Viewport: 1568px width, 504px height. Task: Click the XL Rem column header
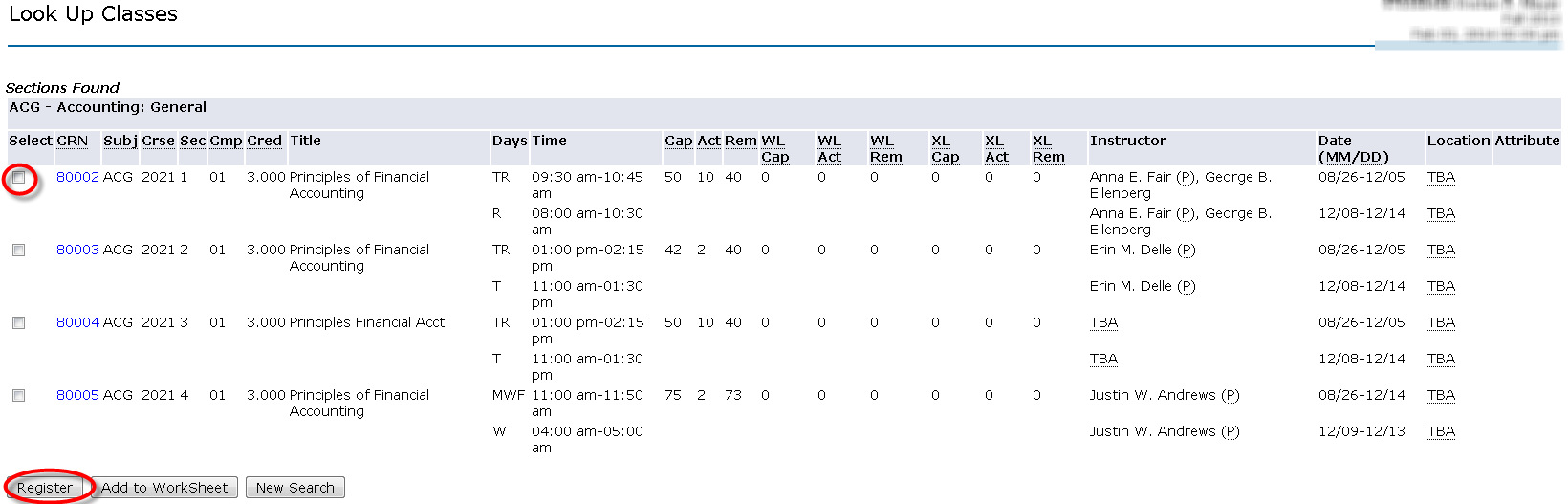(x=1048, y=149)
